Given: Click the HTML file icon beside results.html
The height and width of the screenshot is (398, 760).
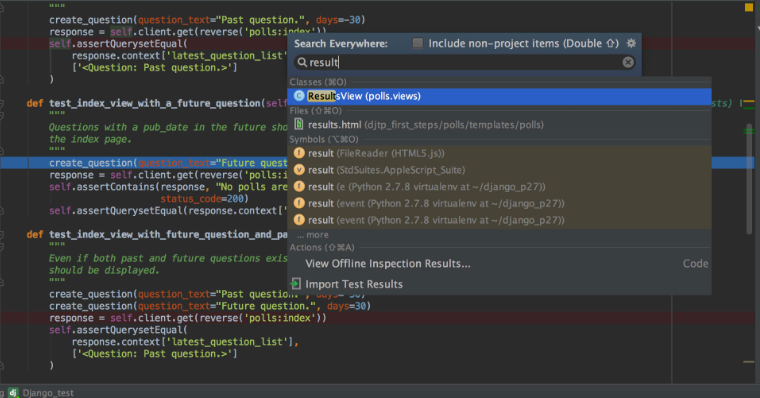Looking at the screenshot, I should pos(299,124).
